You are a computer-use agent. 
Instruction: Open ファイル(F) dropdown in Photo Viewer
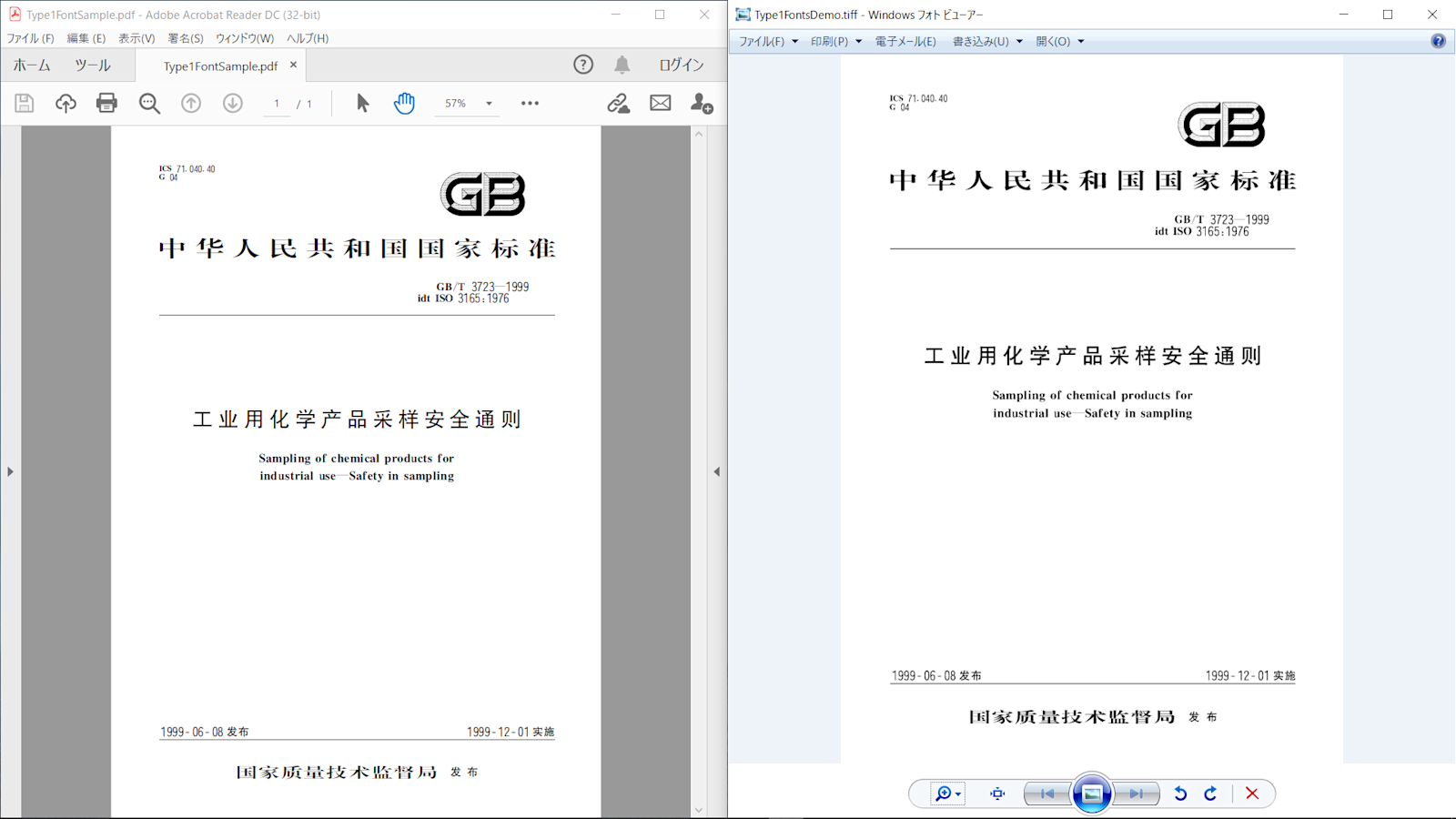click(768, 41)
